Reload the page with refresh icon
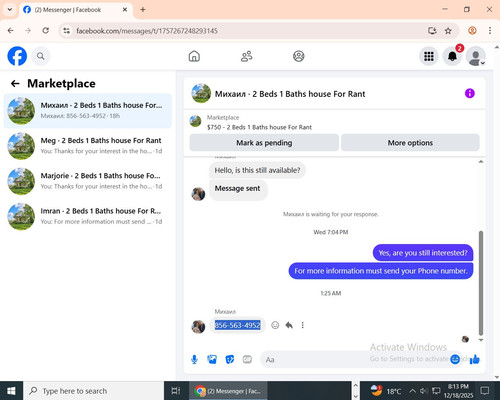Screen dimensions: 500x400 pyautogui.click(x=46, y=31)
